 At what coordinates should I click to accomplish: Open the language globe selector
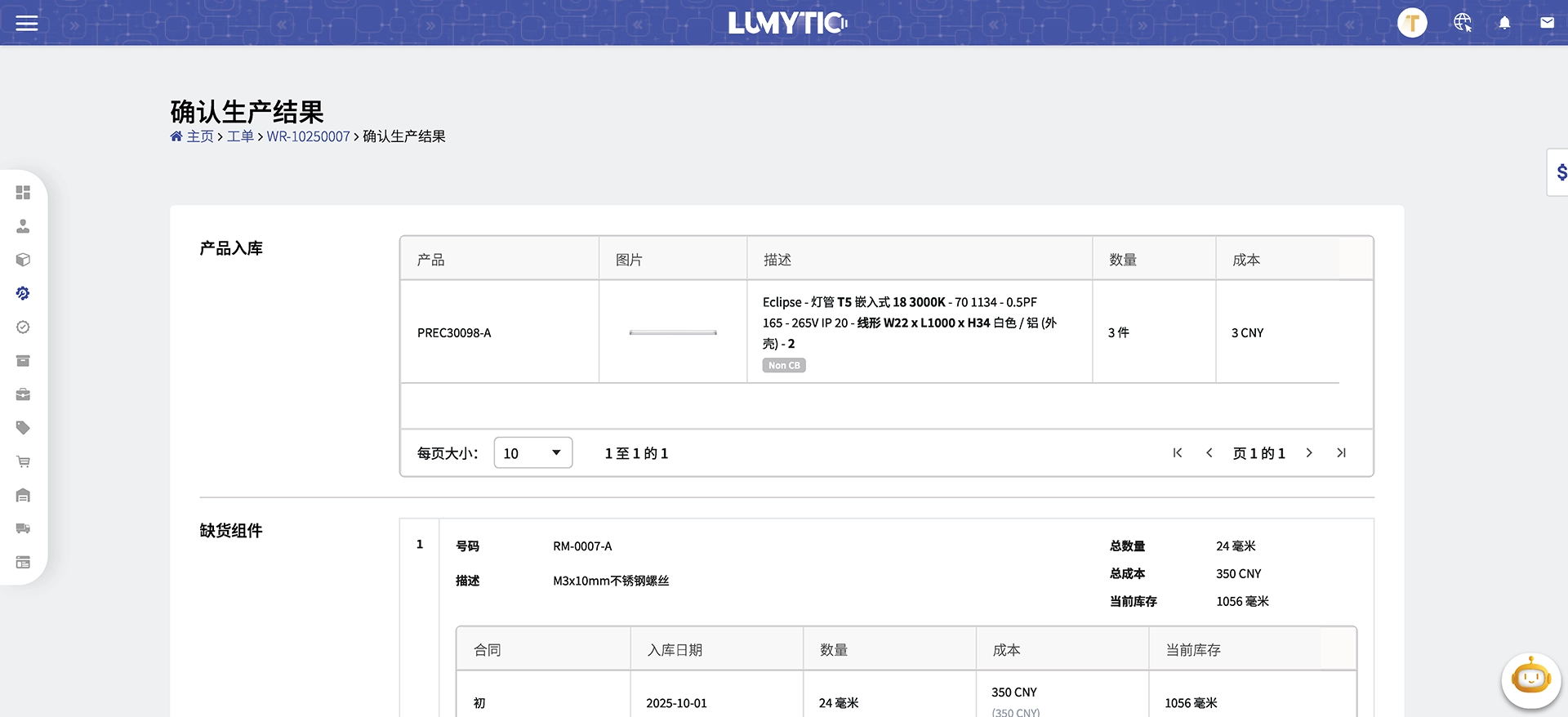click(x=1462, y=23)
